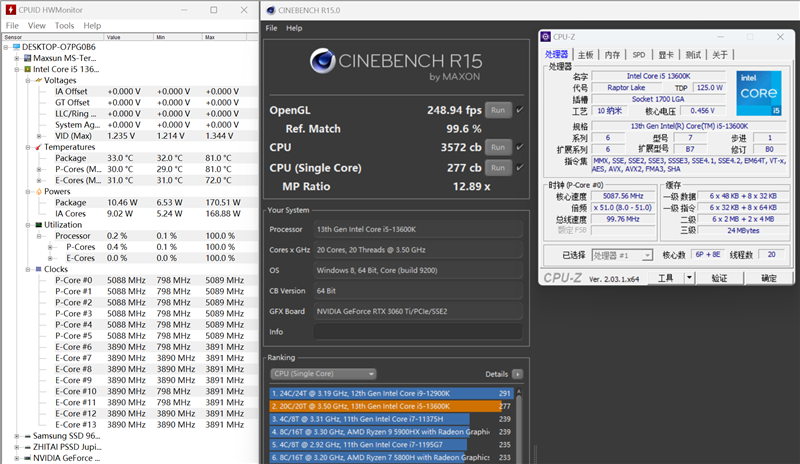800x464 pixels.
Task: Collapse the DESKTOP-O7PG0B6 root node
Action: point(6,47)
